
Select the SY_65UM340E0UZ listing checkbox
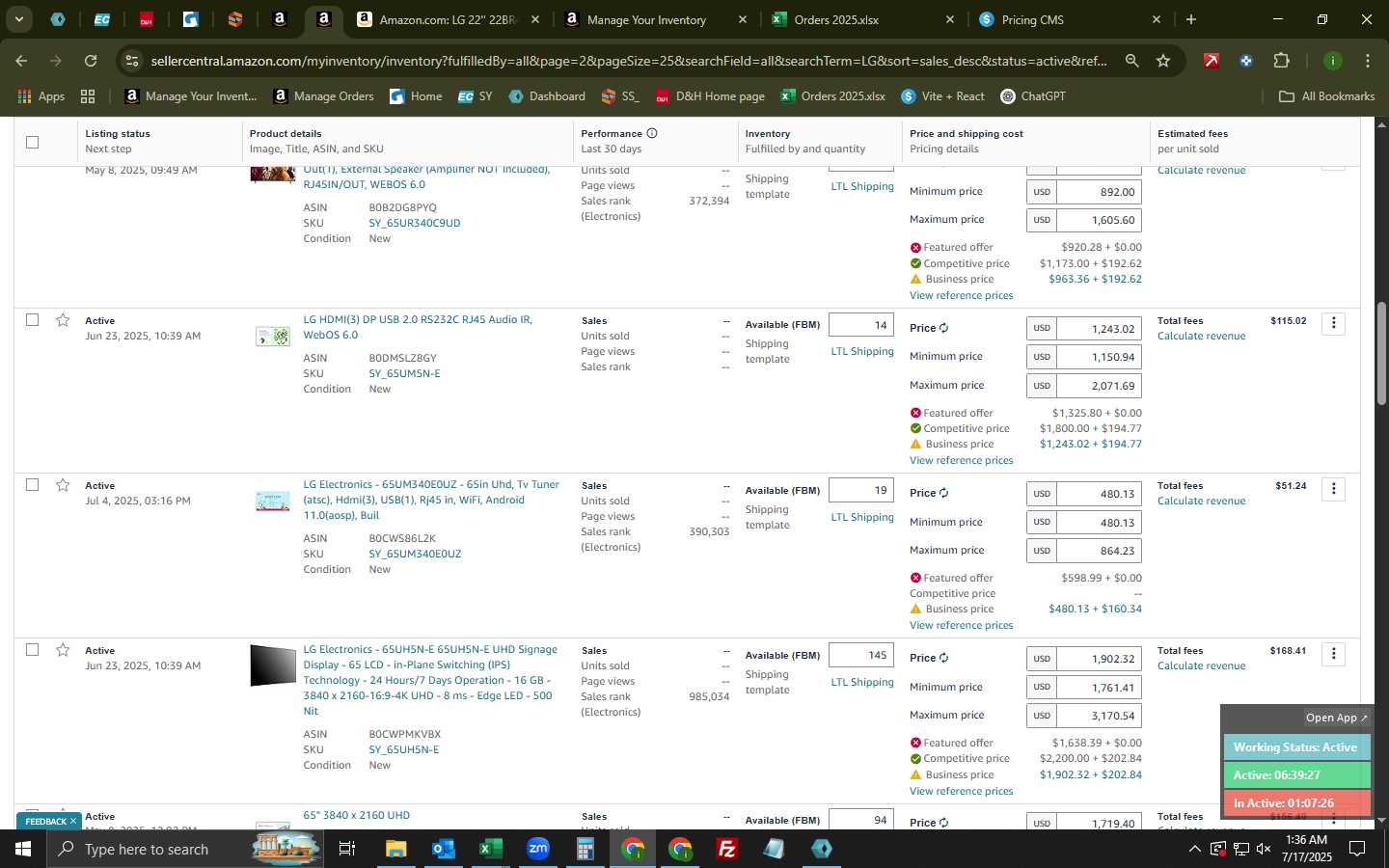[x=32, y=485]
